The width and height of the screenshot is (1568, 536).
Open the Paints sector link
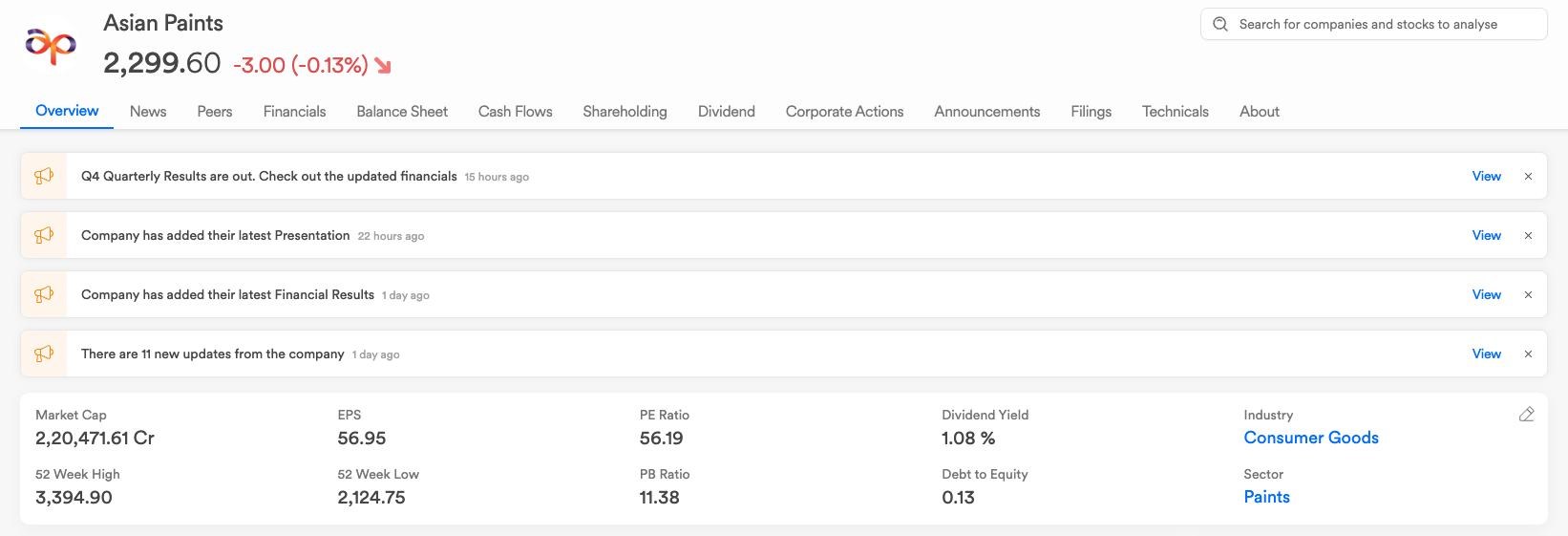[x=1266, y=497]
